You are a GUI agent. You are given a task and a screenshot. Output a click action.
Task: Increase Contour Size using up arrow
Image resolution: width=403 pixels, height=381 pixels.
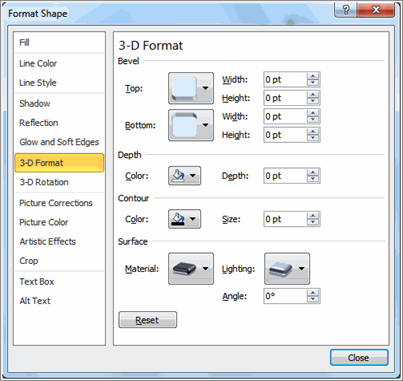313,216
